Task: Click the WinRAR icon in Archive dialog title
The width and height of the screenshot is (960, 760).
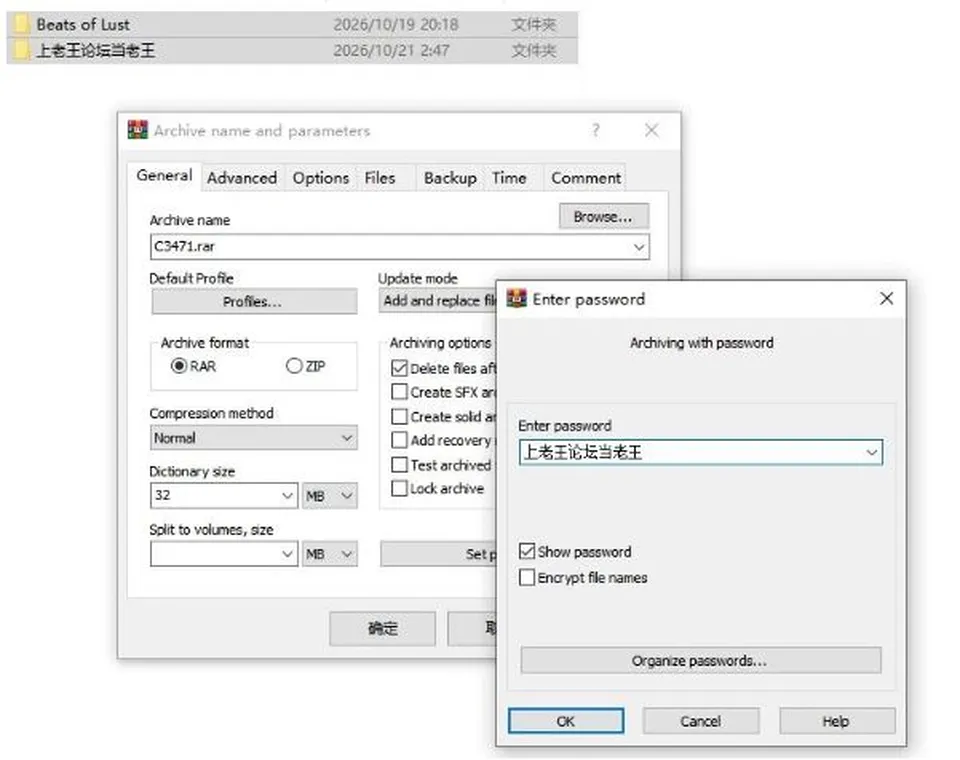Action: tap(138, 130)
